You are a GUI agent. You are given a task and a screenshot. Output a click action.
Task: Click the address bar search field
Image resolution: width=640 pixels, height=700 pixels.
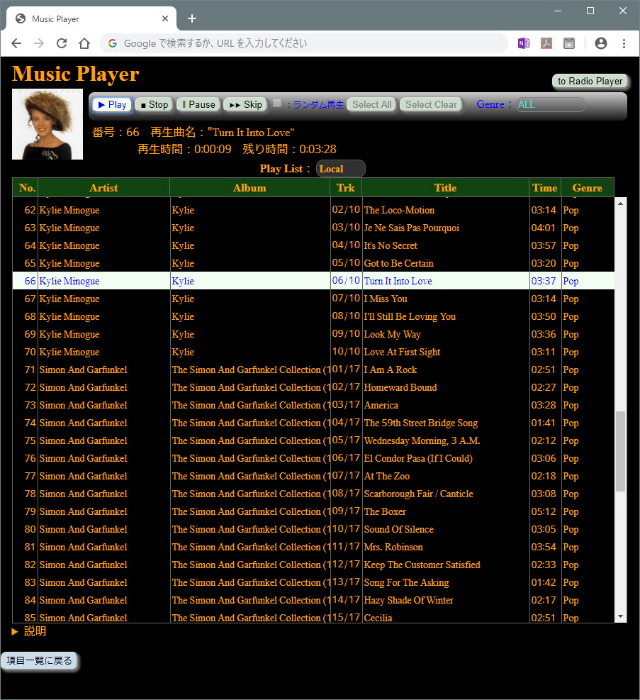coord(303,43)
